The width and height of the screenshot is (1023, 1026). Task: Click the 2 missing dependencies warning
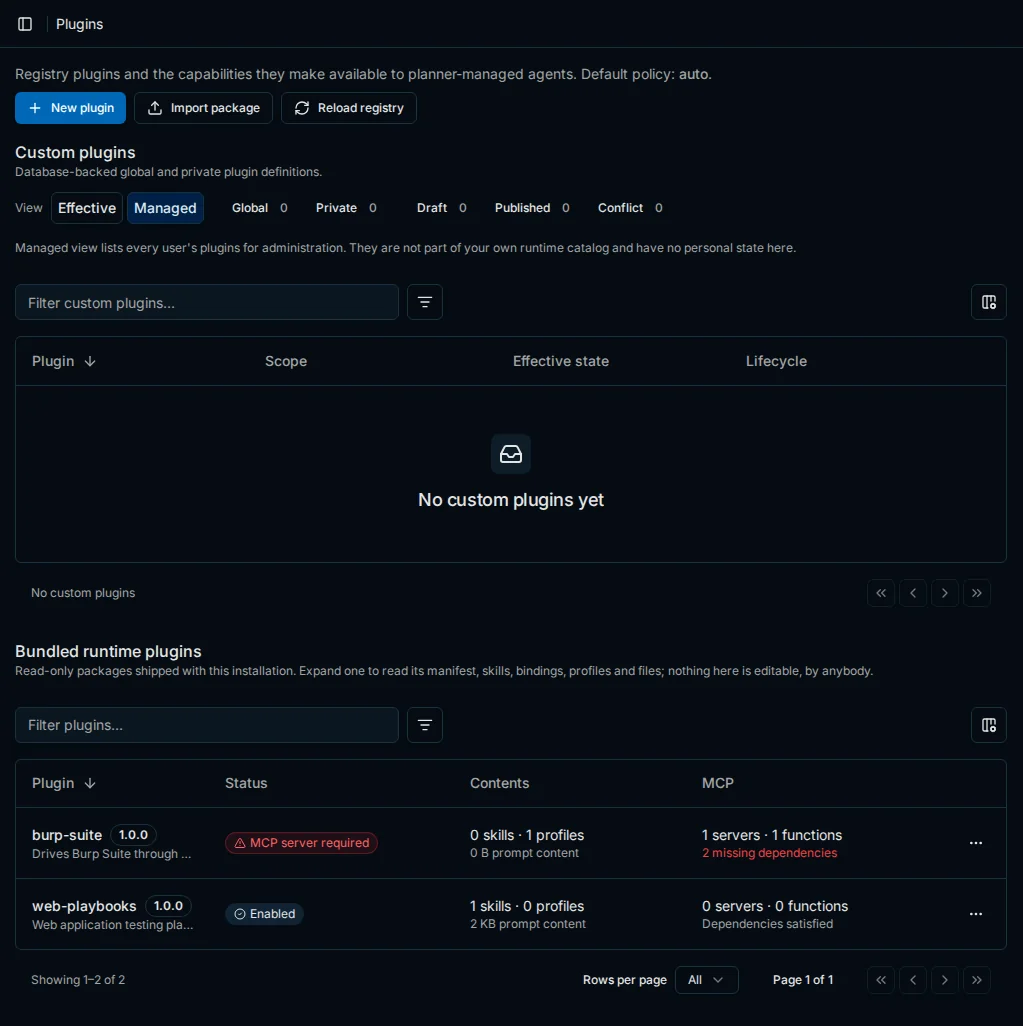point(770,853)
